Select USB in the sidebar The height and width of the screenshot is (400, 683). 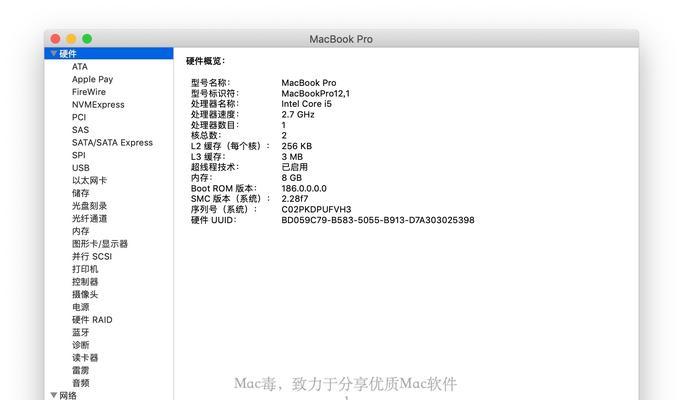81,168
